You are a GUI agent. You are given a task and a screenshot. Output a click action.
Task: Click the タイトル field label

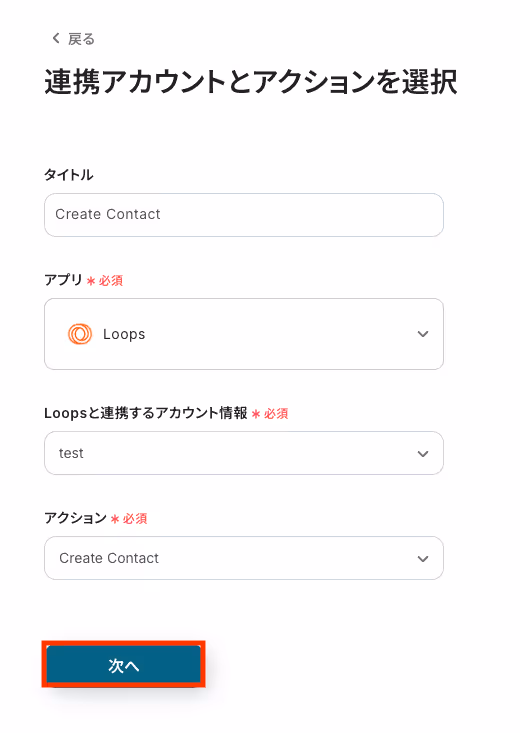click(x=69, y=175)
